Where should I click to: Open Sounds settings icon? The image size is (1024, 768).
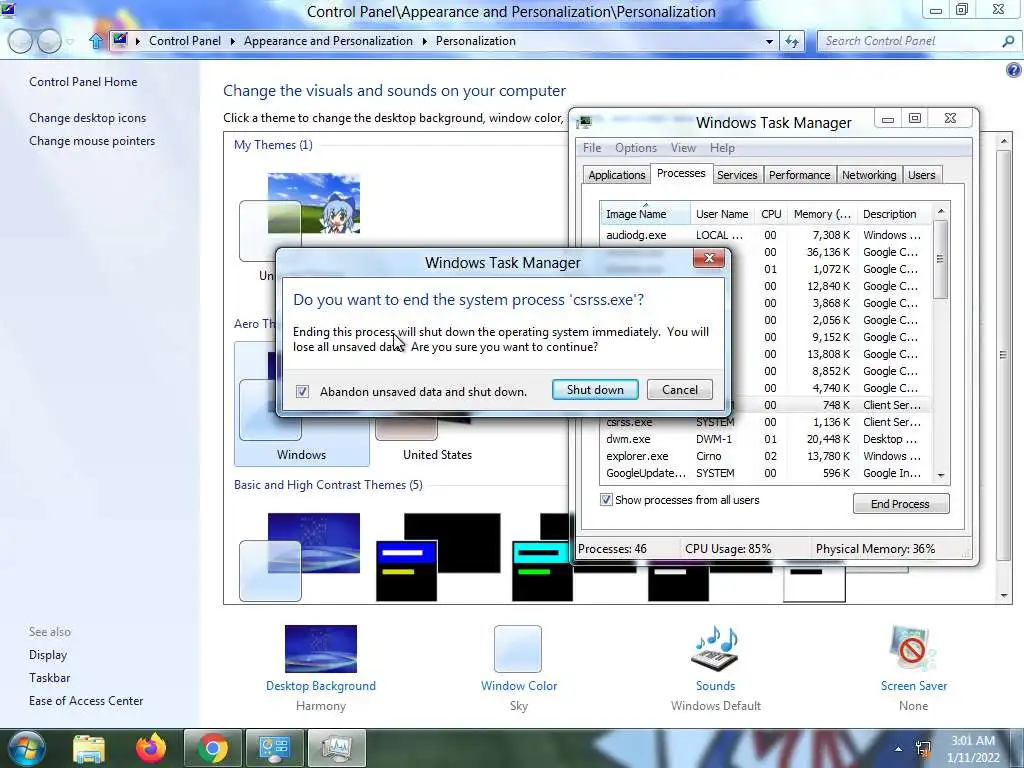[x=715, y=648]
